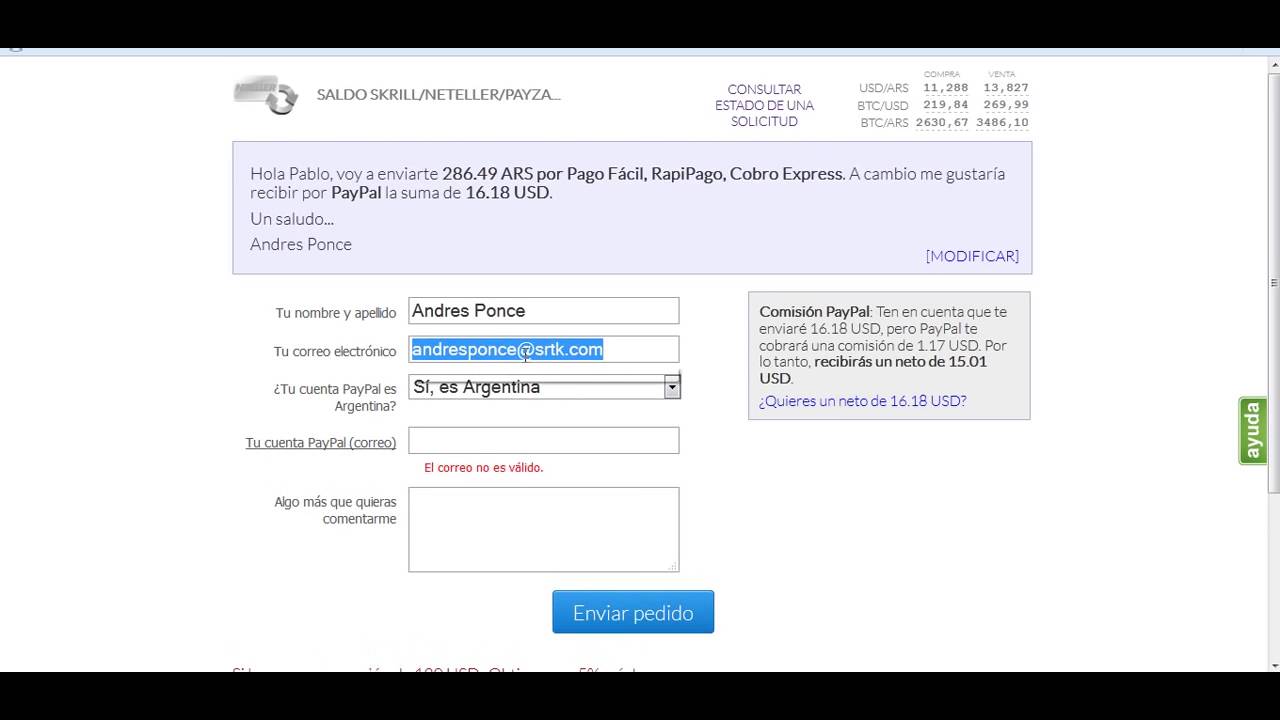Click the error text El correo no es válido.
Screen dimensions: 1280x720
(x=484, y=467)
